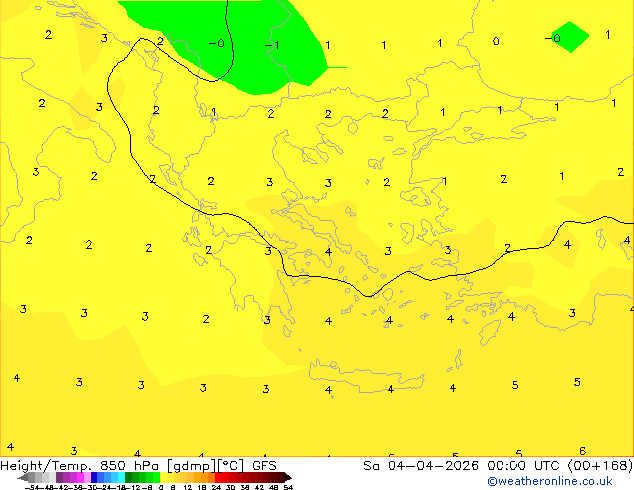Click the Crete island outline on the map

(x=366, y=376)
